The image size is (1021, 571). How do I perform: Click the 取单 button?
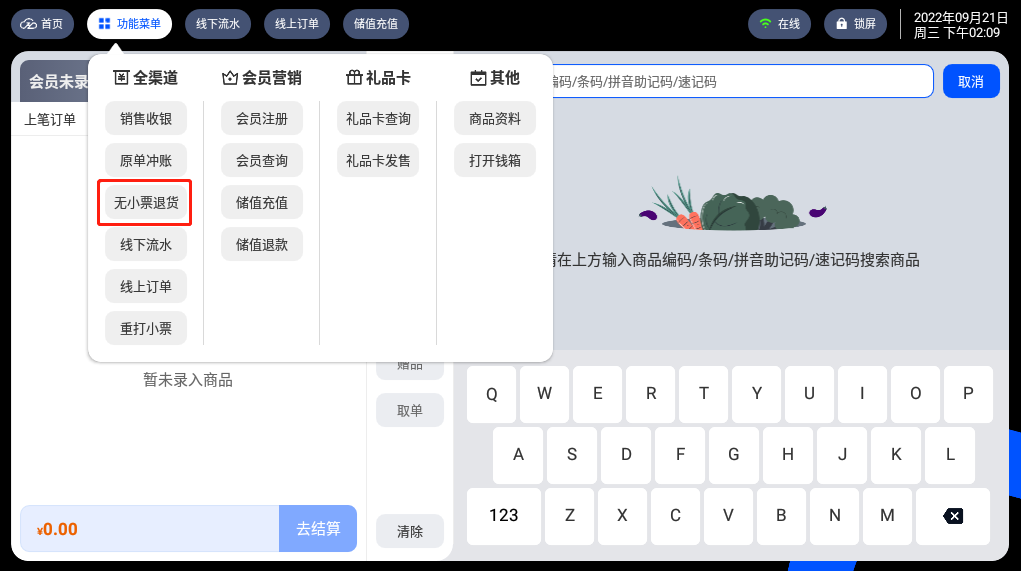(410, 410)
